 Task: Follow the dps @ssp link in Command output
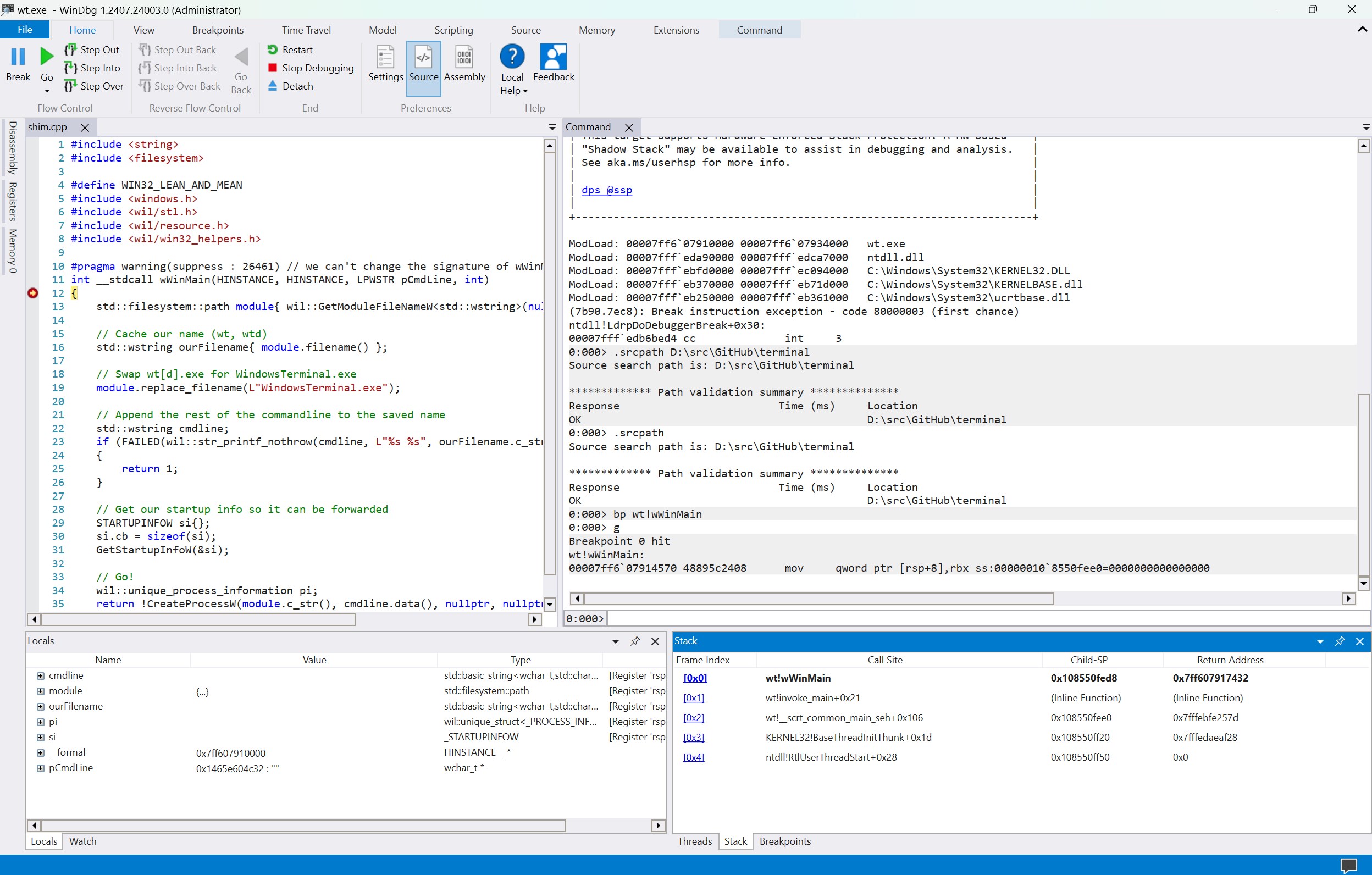pos(606,190)
